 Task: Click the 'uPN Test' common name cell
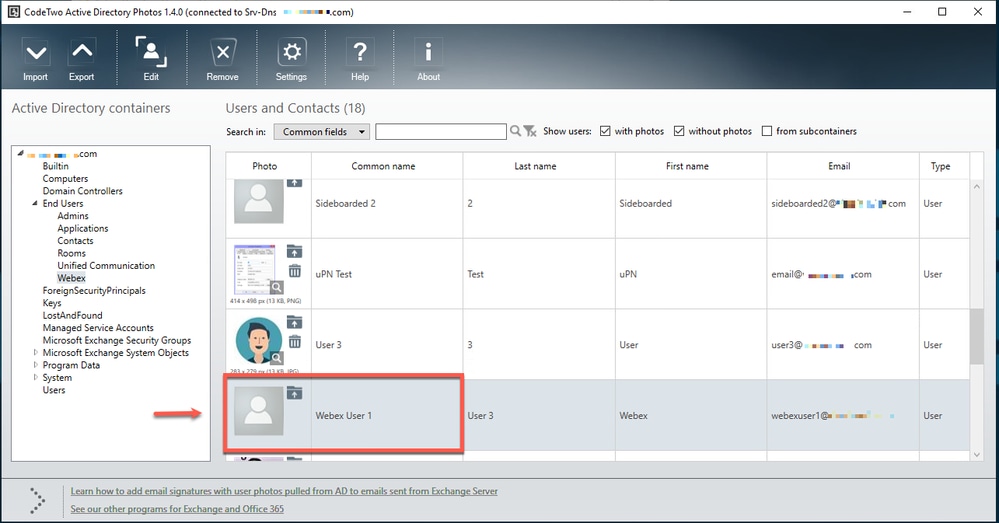pos(387,274)
